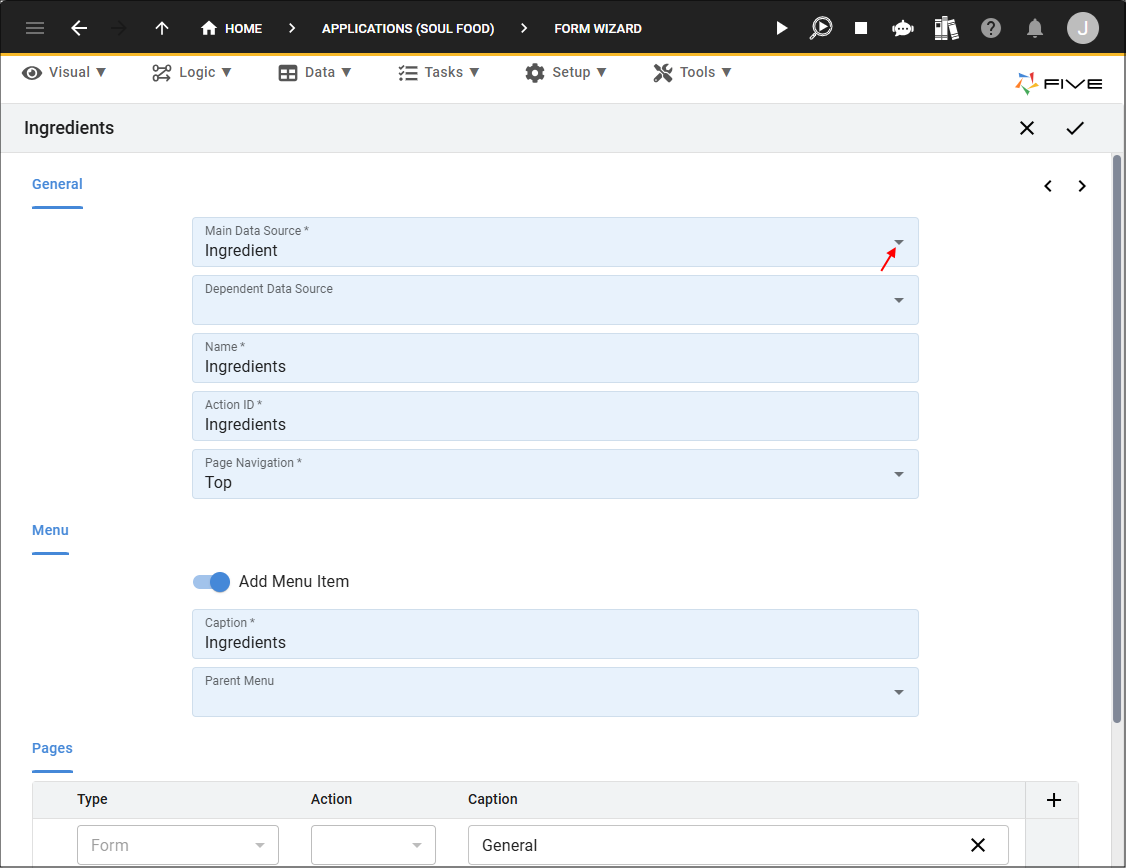Click the vertical page scrollbar
1126x868 pixels.
point(1117,438)
